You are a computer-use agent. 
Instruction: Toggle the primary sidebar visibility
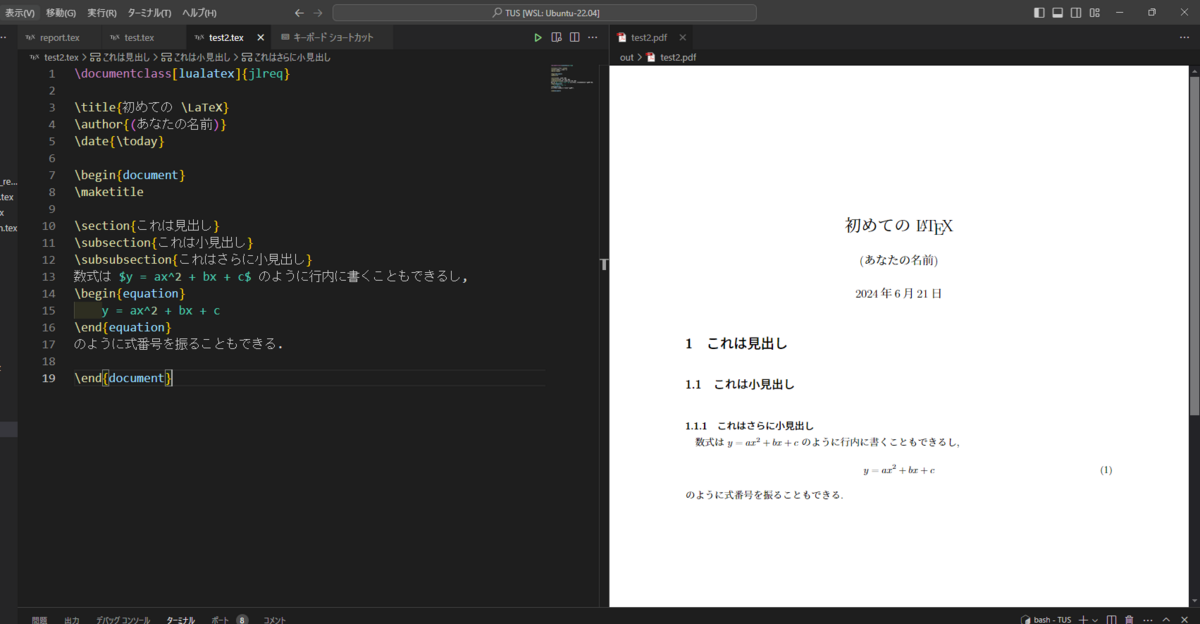[1039, 11]
